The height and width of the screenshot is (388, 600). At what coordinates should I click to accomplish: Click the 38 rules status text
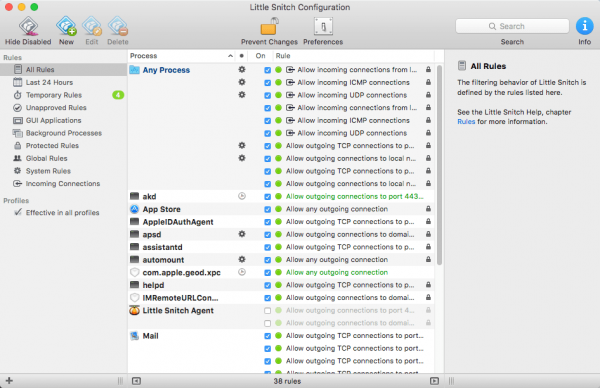pos(287,381)
